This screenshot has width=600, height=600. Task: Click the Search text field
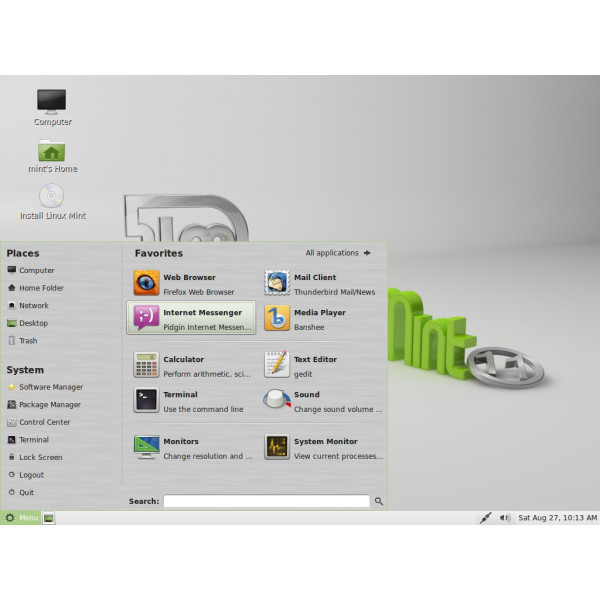point(266,501)
